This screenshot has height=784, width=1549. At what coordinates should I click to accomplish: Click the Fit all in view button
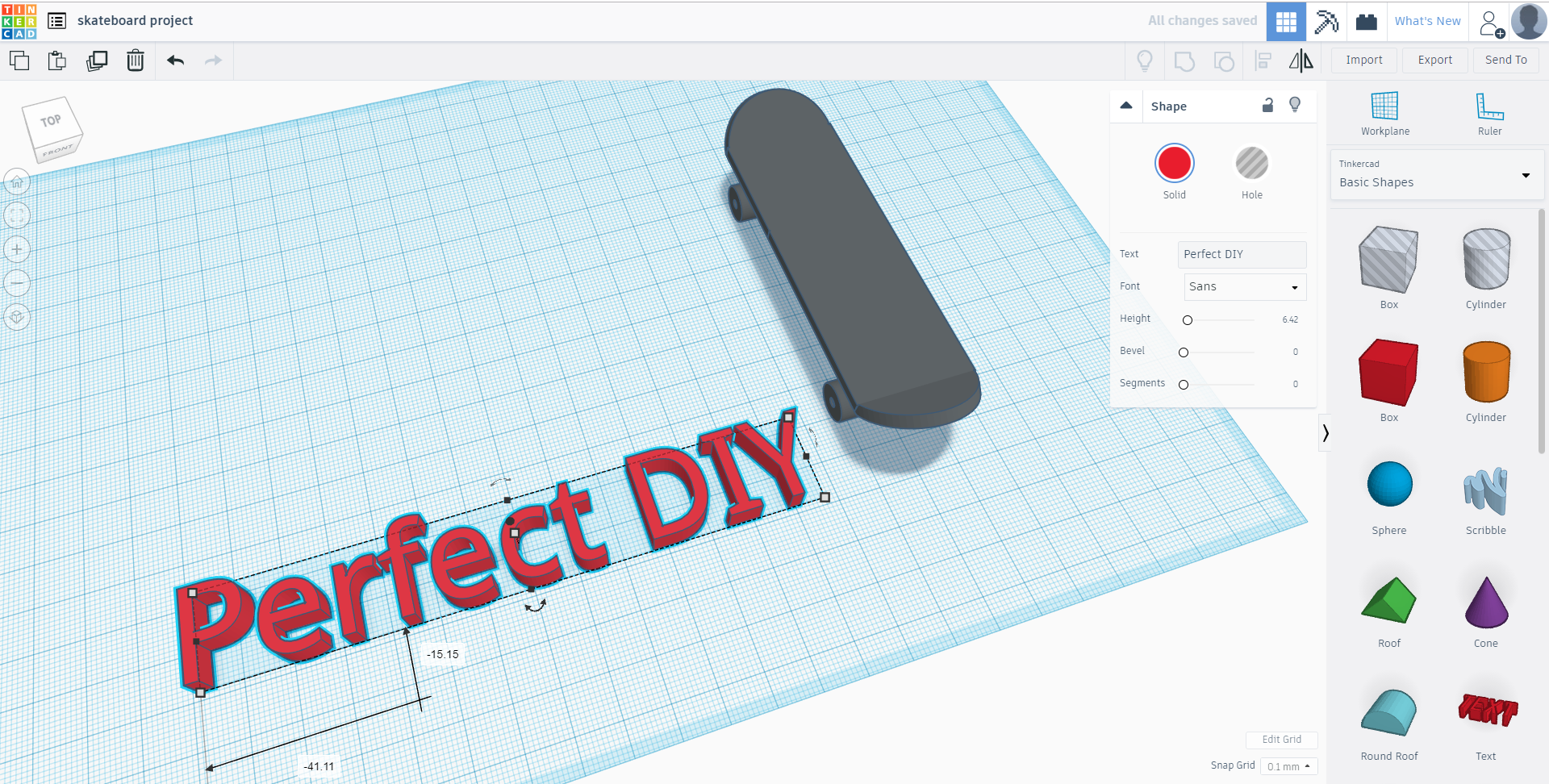click(17, 215)
